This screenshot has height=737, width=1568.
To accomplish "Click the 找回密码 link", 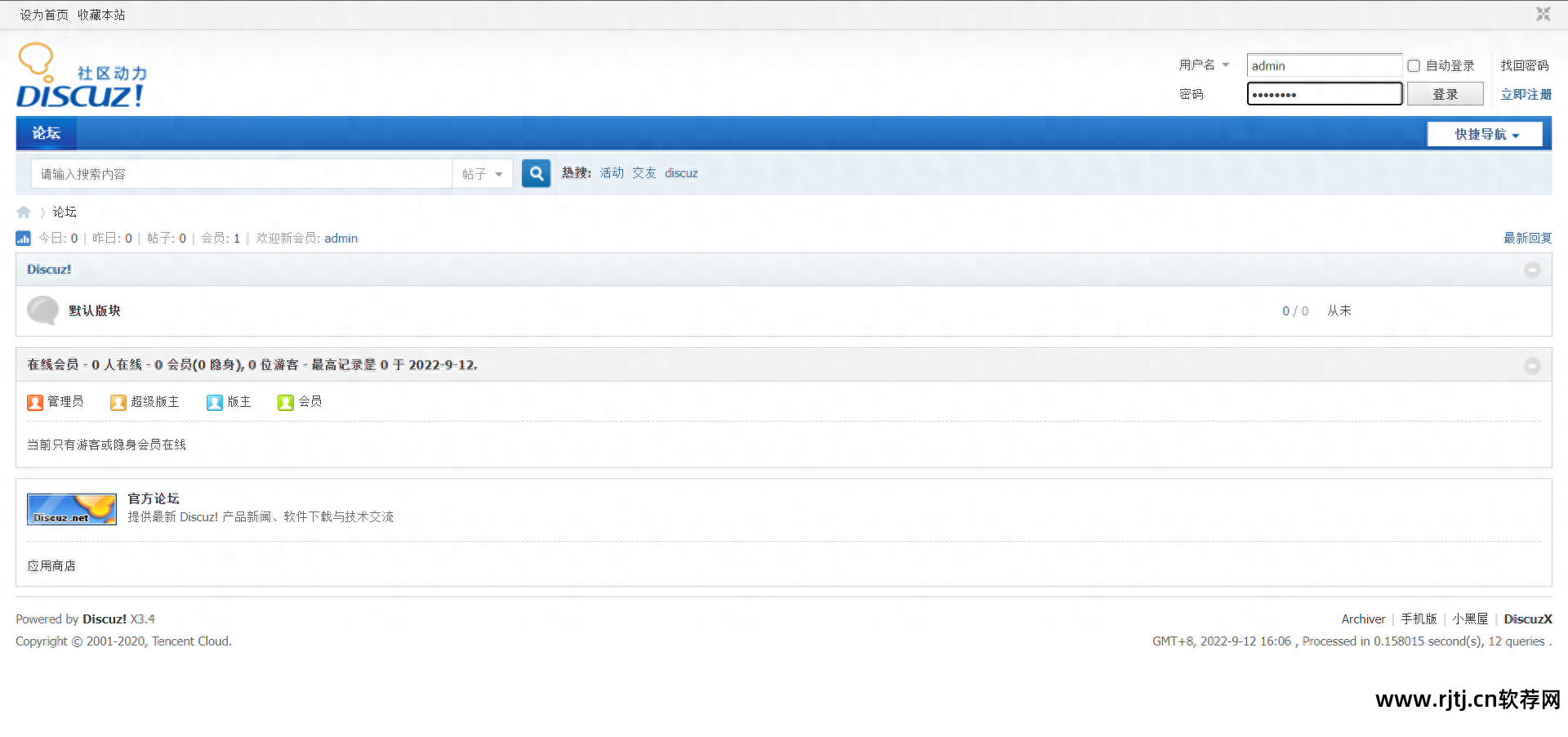I will click(x=1524, y=65).
